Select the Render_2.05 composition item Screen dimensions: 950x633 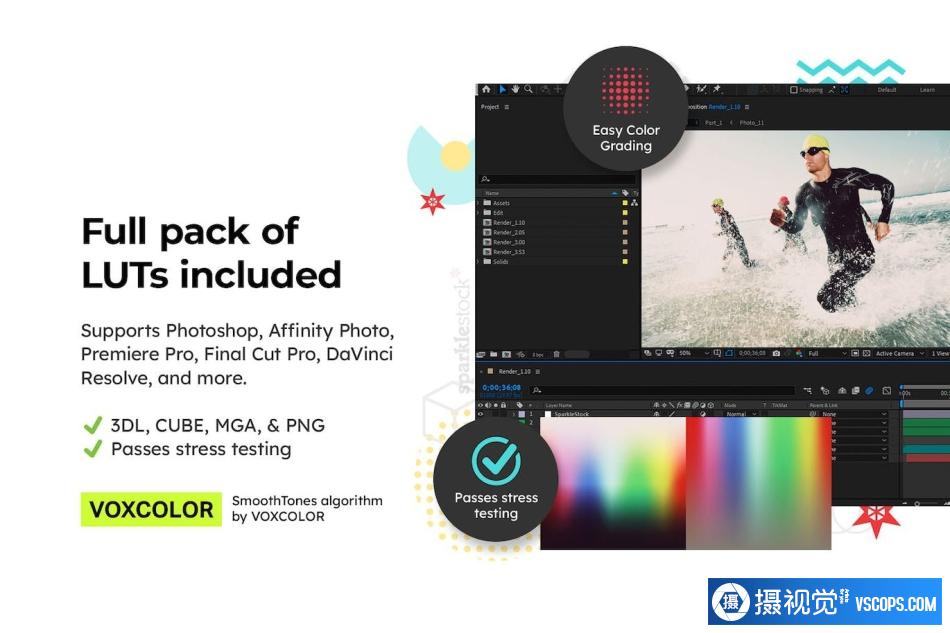503,233
